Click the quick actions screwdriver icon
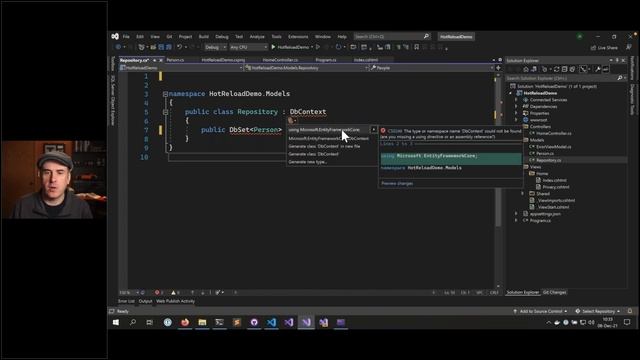640x360 pixels. [291, 120]
